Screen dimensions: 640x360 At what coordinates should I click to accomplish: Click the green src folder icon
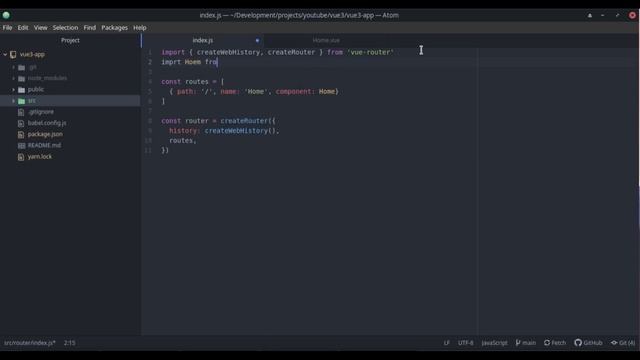(22, 101)
